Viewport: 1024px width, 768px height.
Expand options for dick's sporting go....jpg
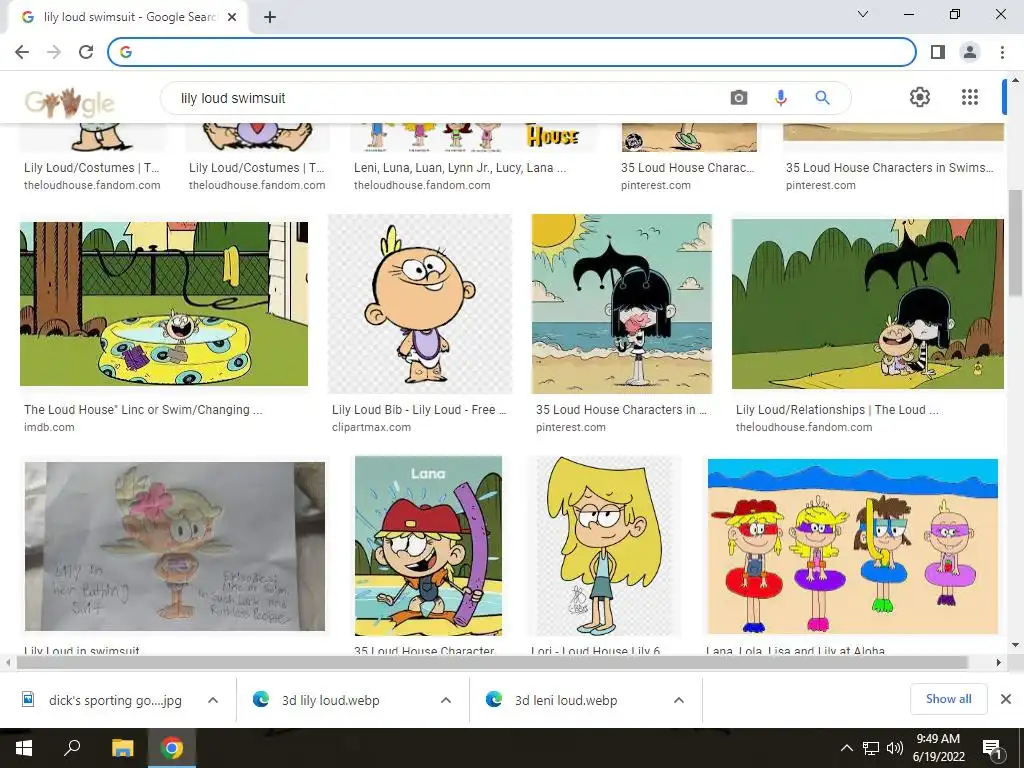click(x=213, y=700)
